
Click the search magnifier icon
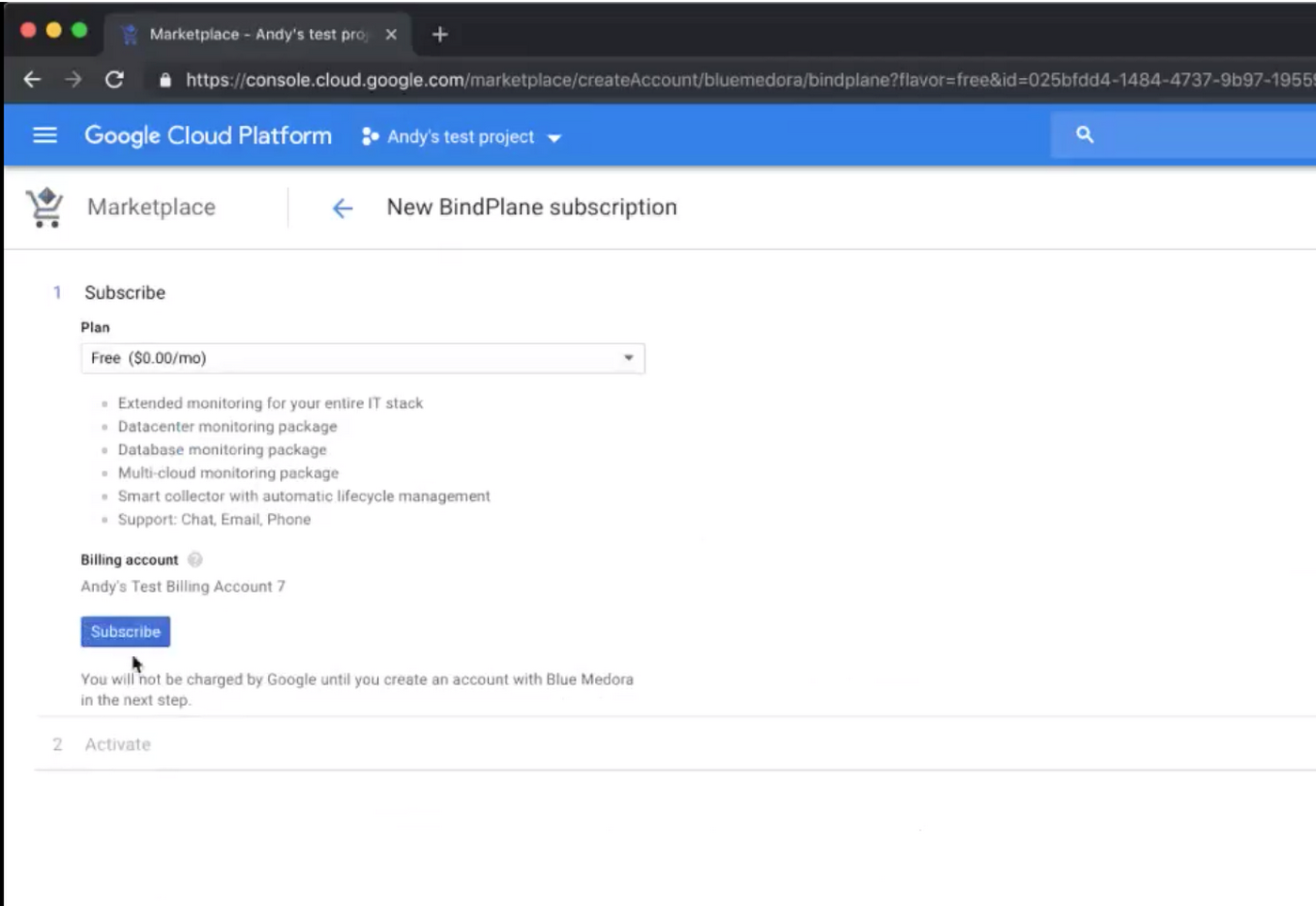point(1085,134)
